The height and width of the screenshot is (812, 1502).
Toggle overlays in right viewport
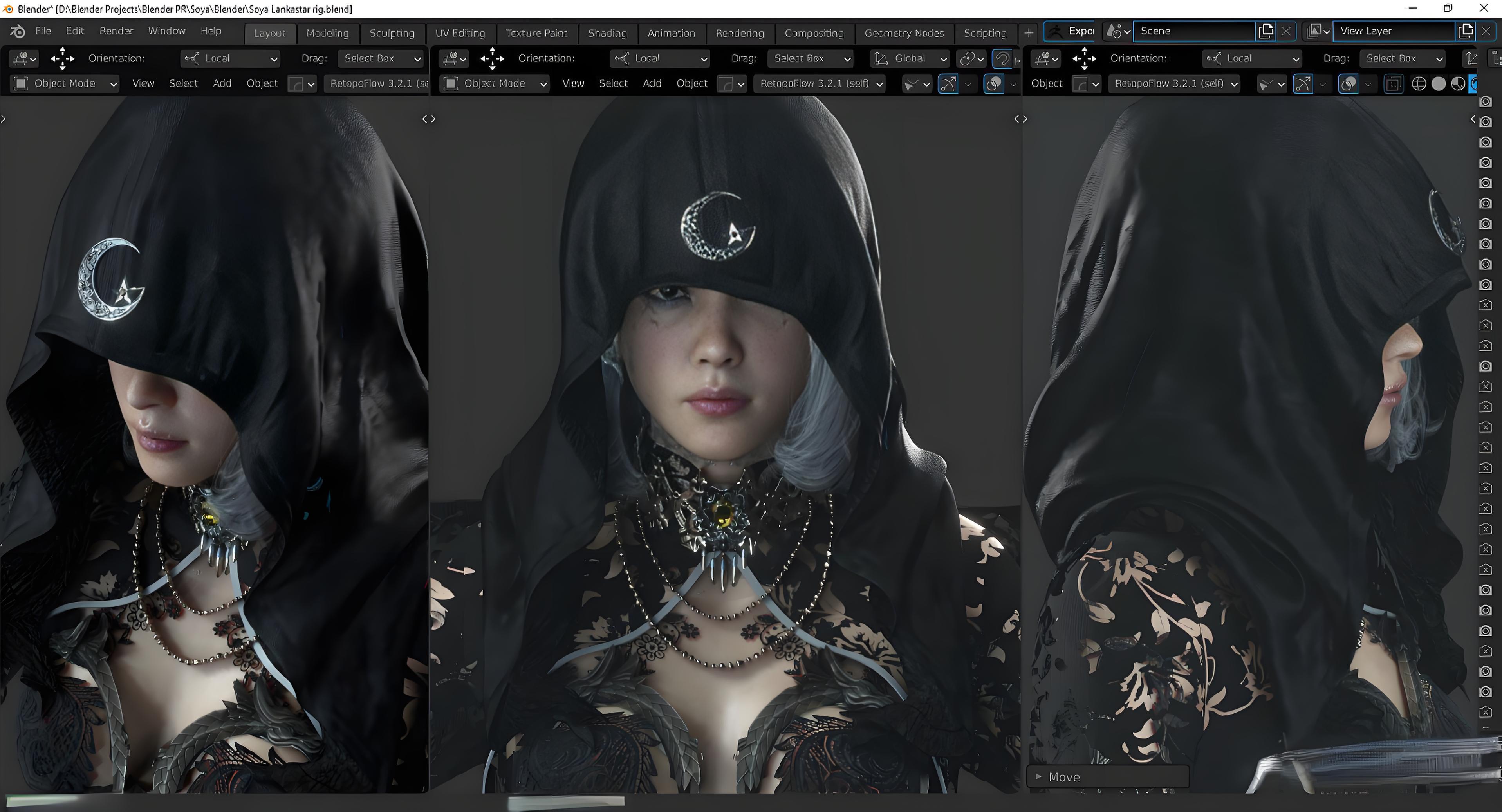point(1347,84)
